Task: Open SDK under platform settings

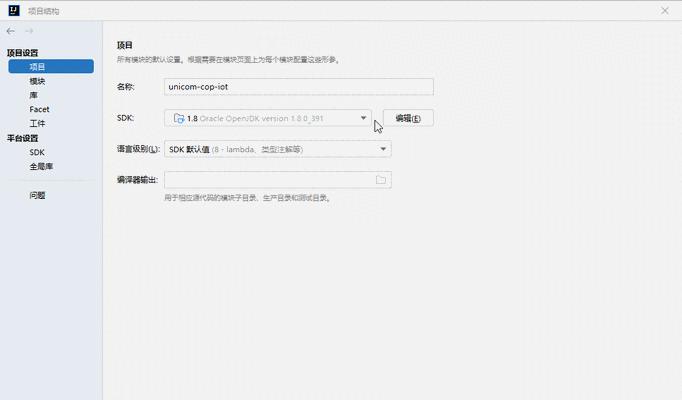Action: [37, 152]
